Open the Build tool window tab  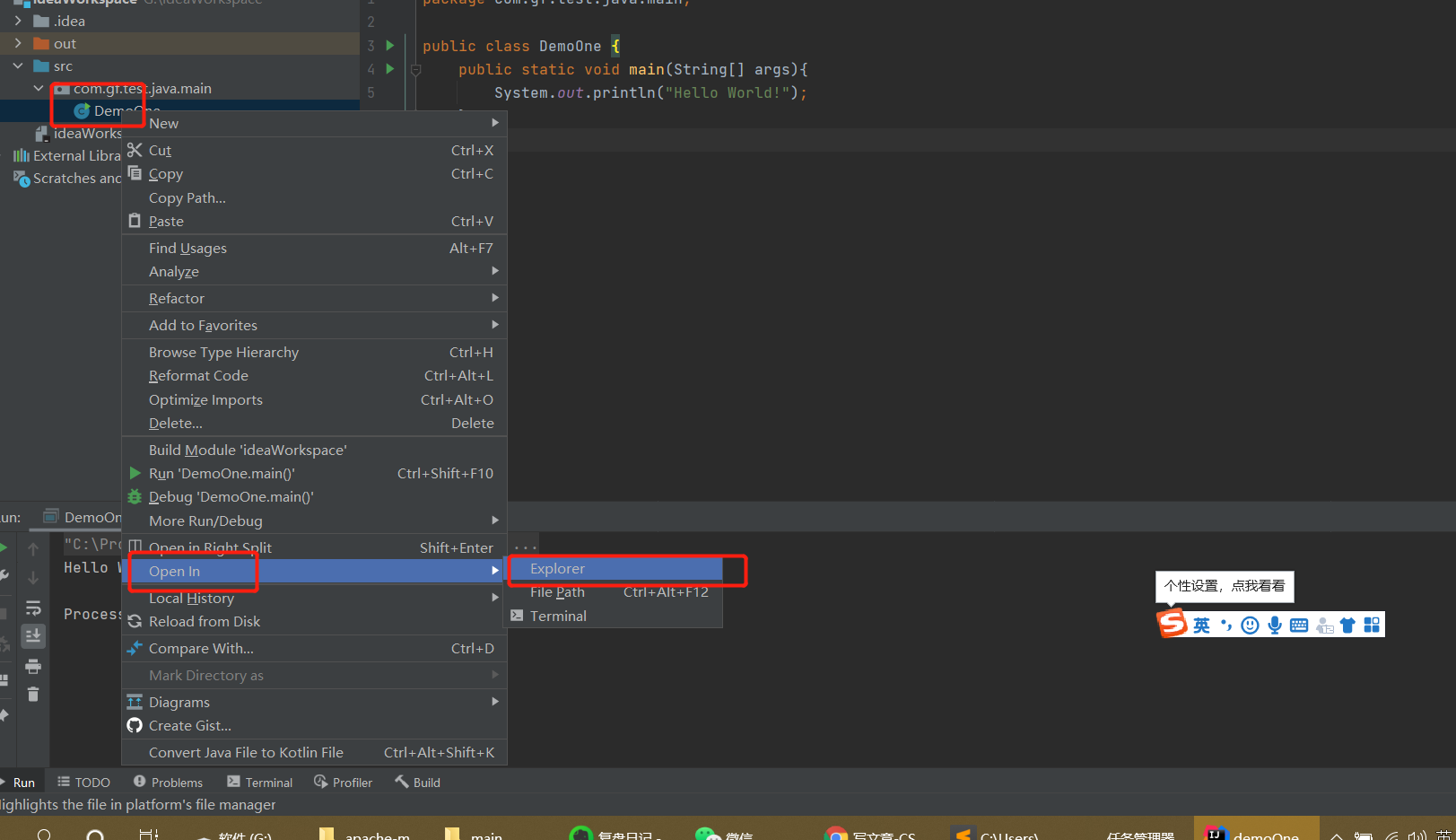pos(418,783)
